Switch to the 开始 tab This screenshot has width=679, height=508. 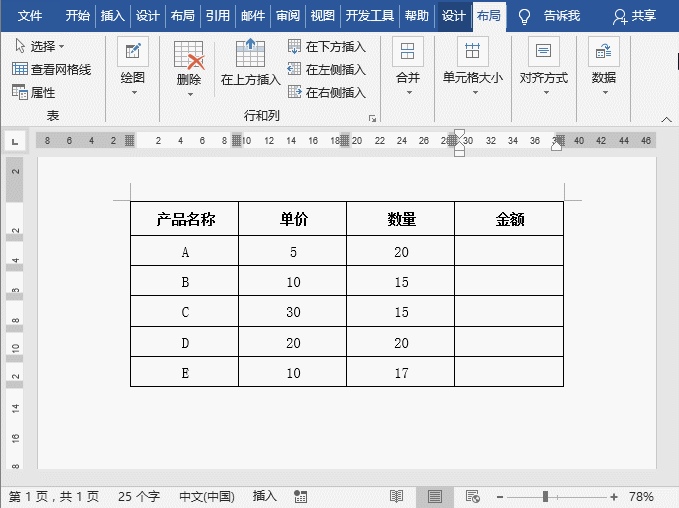click(78, 16)
